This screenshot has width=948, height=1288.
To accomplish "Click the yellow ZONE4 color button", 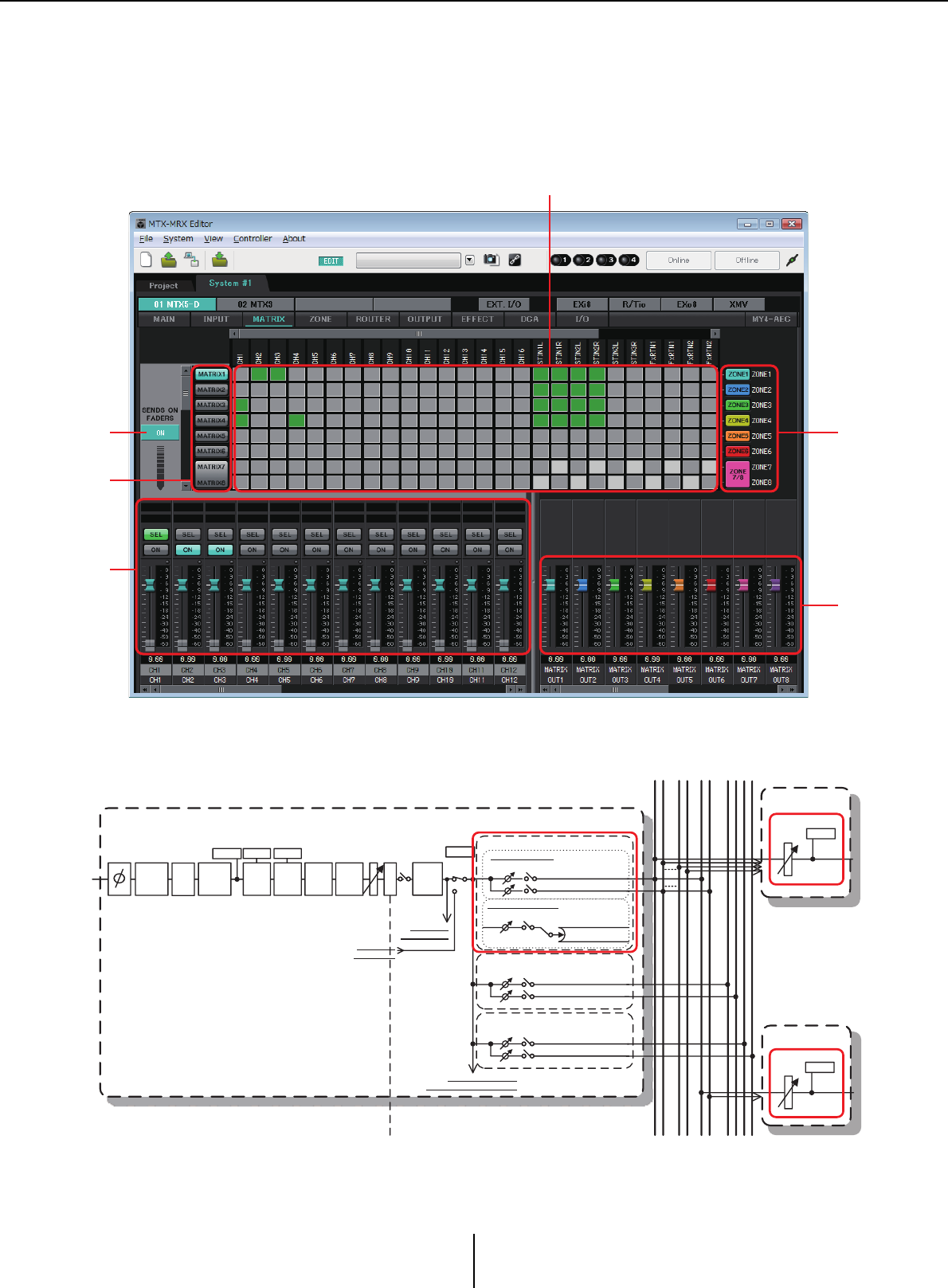I will 738,421.
